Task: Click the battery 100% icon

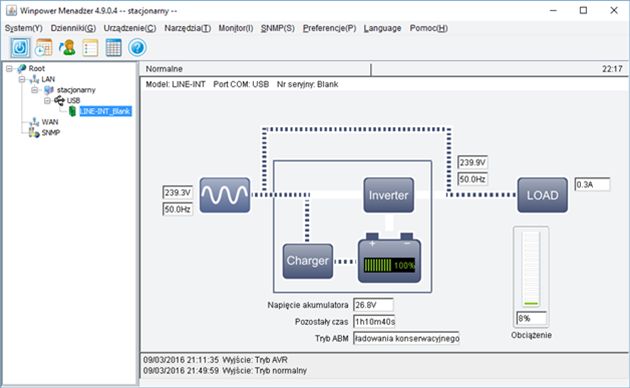Action: (389, 258)
